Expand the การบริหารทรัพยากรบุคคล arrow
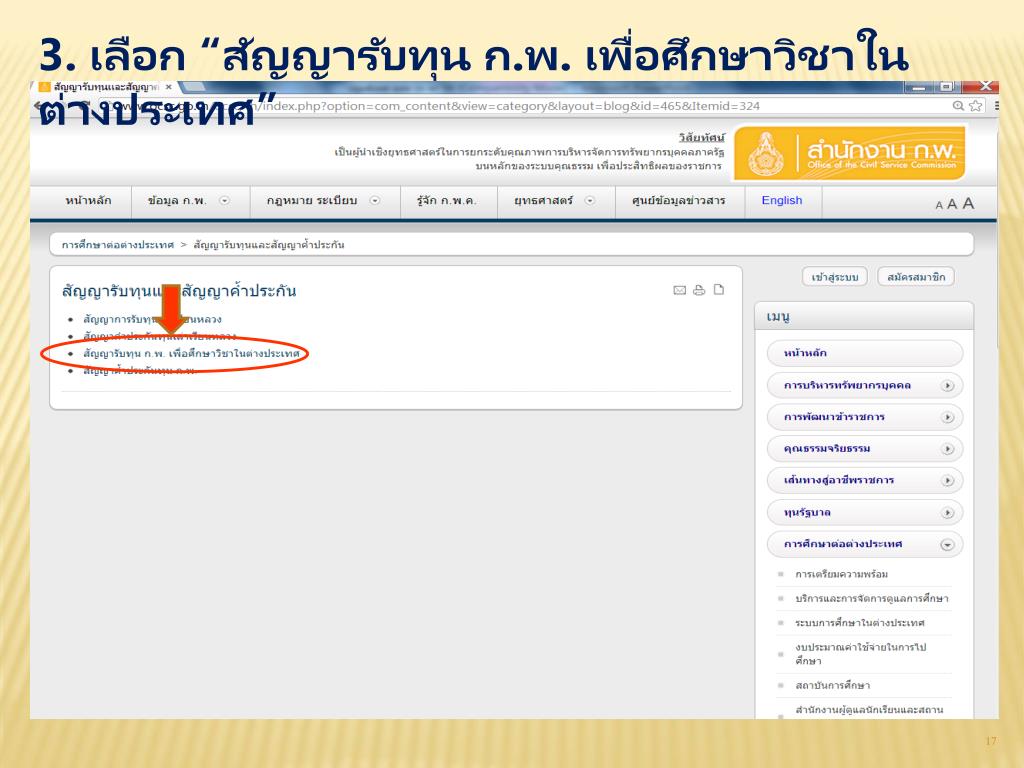The width and height of the screenshot is (1024, 768). click(x=947, y=386)
